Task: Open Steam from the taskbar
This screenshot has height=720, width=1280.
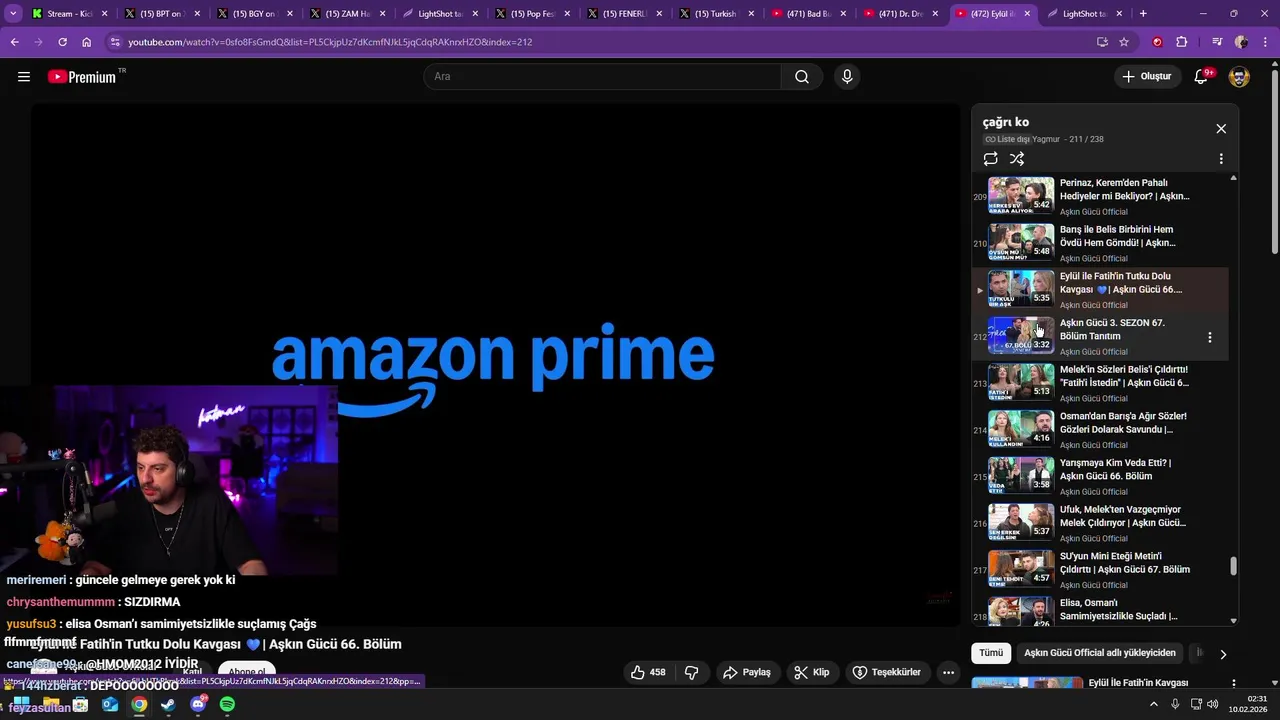Action: [x=168, y=704]
